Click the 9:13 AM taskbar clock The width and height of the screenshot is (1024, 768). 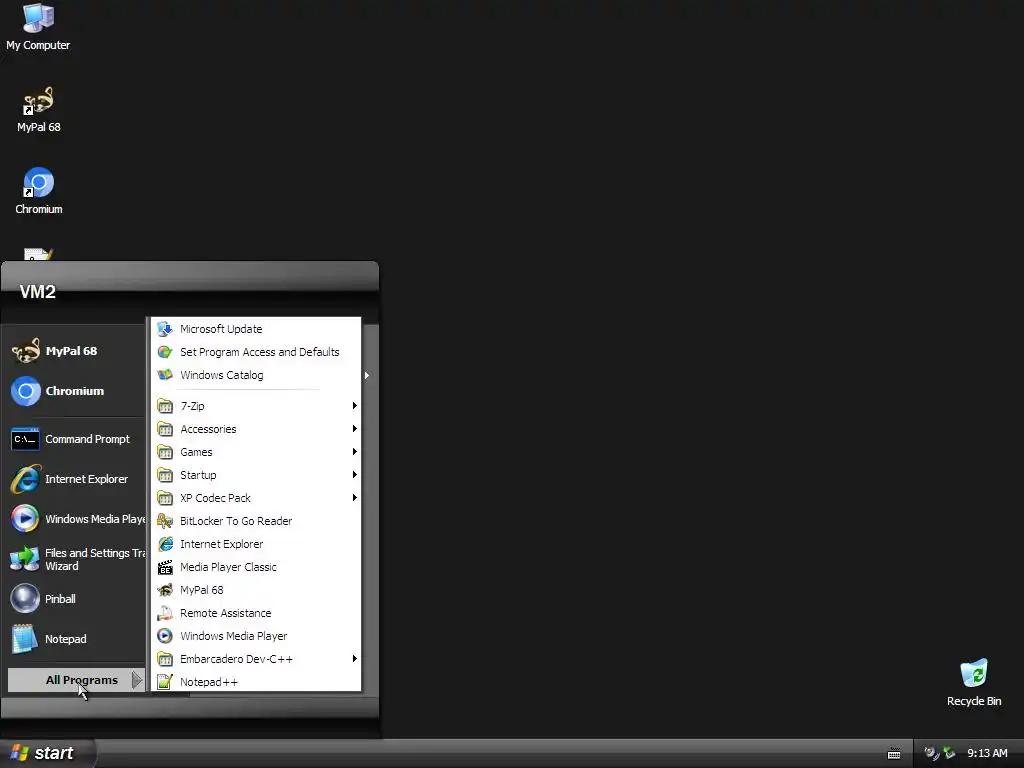click(987, 753)
